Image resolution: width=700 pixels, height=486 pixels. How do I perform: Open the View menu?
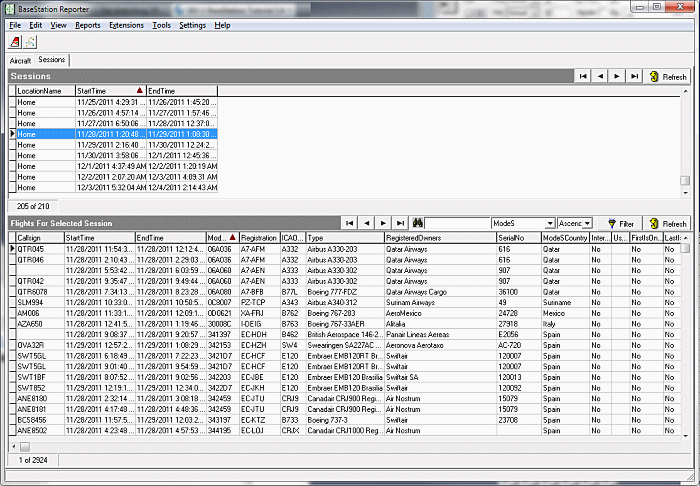click(x=58, y=25)
